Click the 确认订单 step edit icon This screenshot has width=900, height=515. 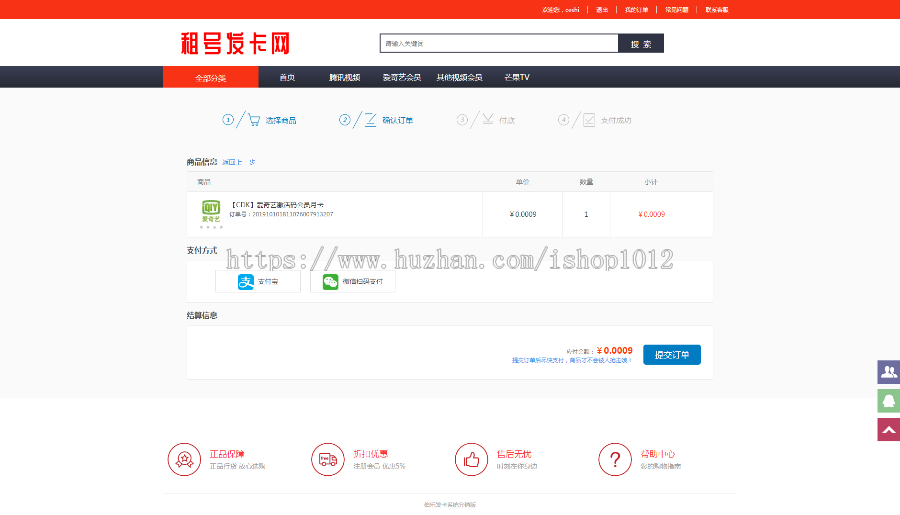(x=370, y=119)
